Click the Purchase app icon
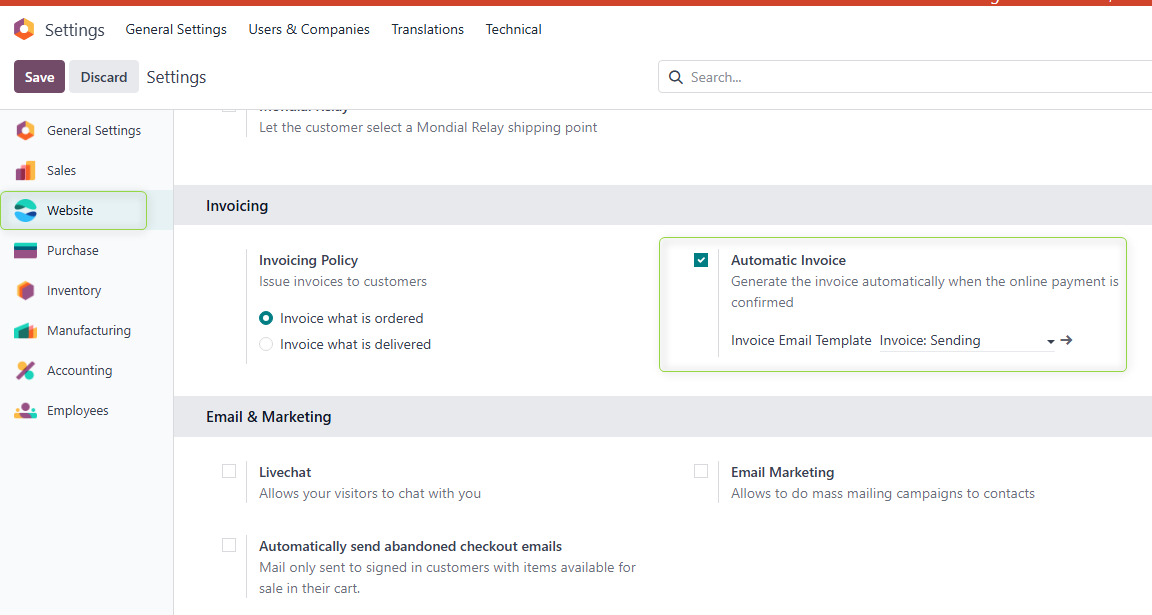Image resolution: width=1152 pixels, height=615 pixels. [x=24, y=250]
